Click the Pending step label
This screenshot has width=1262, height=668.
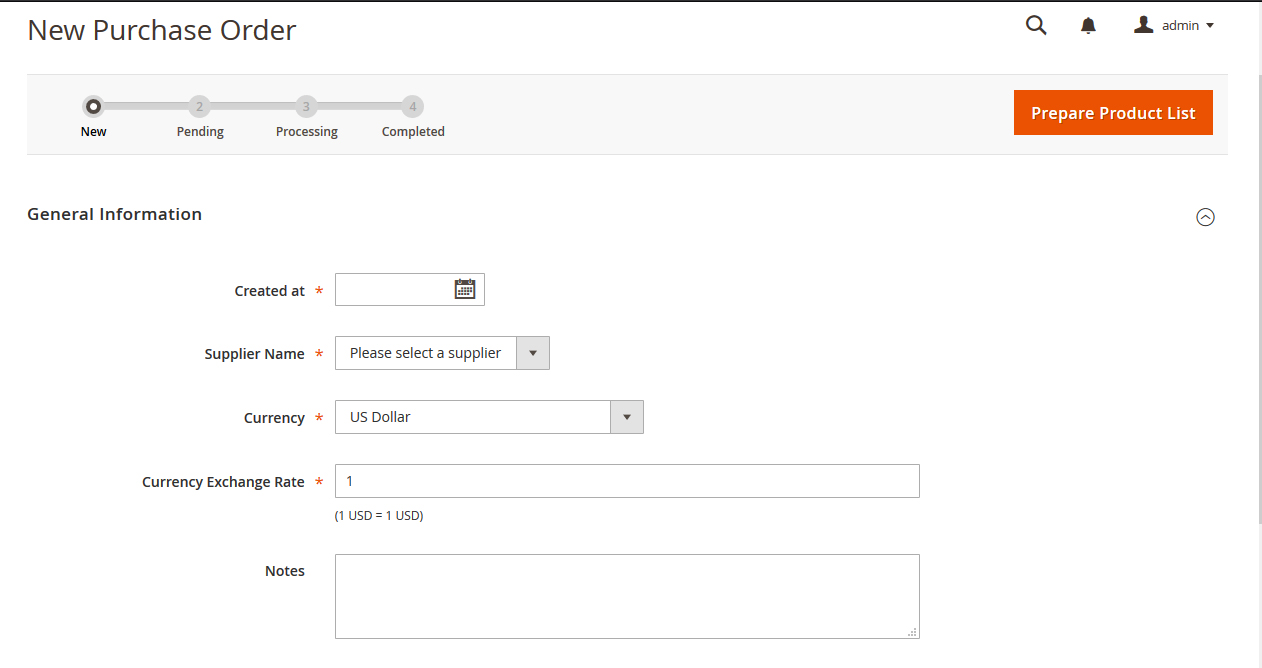(200, 132)
